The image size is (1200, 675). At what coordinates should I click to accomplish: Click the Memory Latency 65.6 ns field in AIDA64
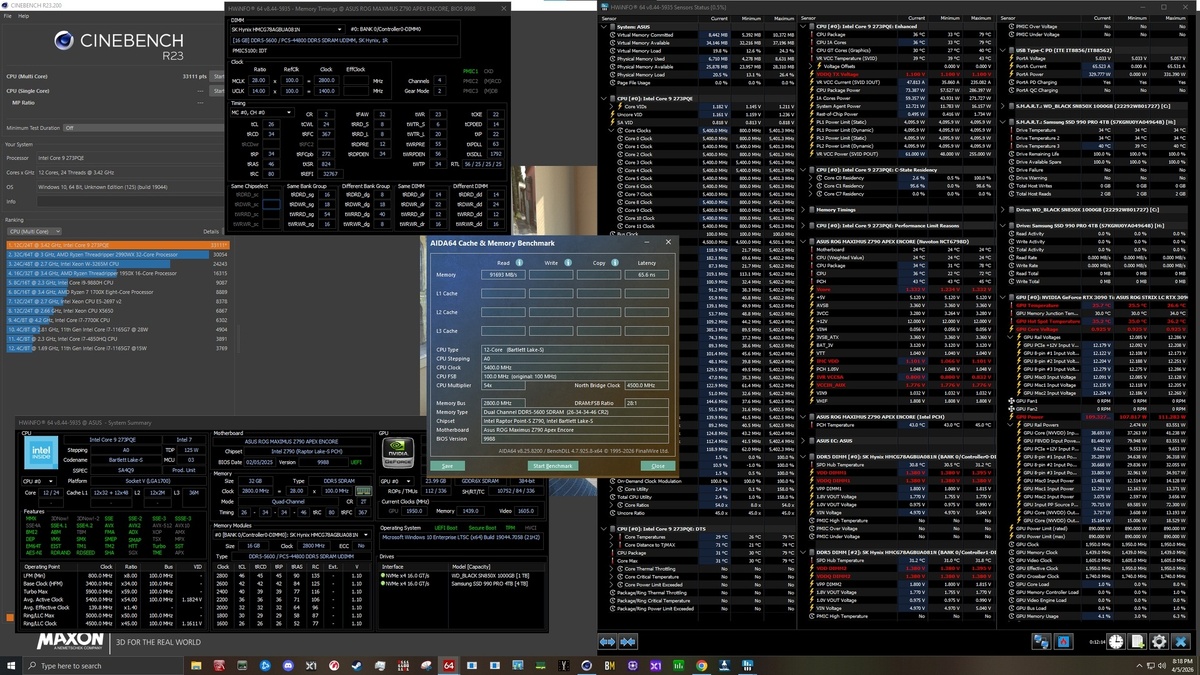pos(647,275)
